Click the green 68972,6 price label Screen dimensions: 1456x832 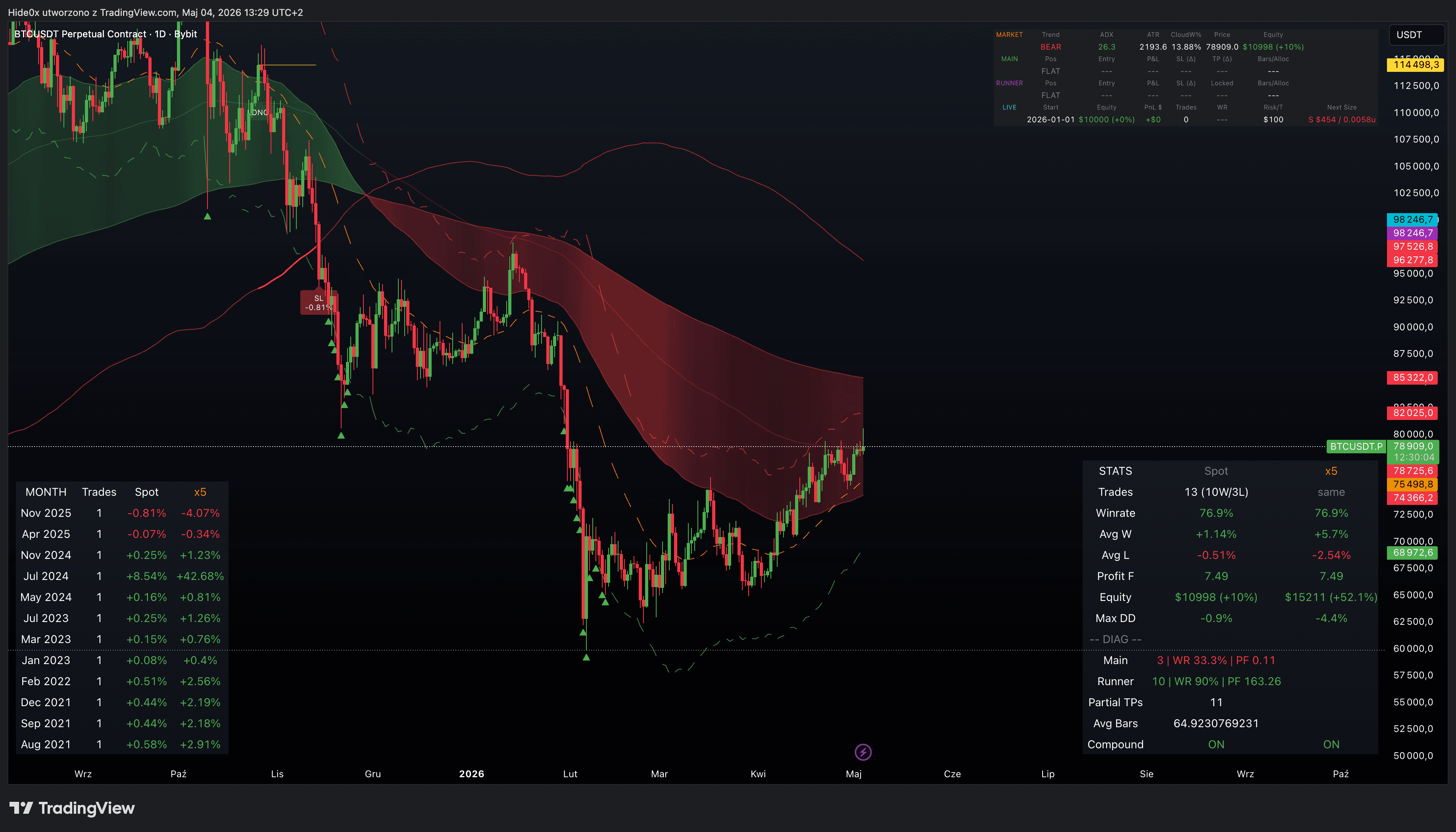point(1412,553)
